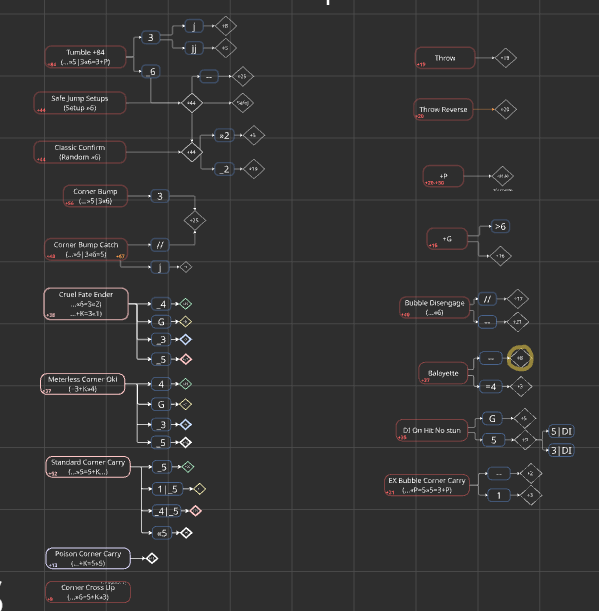Select the Corner Cross Up node
The image size is (599, 611).
[x=88, y=592]
